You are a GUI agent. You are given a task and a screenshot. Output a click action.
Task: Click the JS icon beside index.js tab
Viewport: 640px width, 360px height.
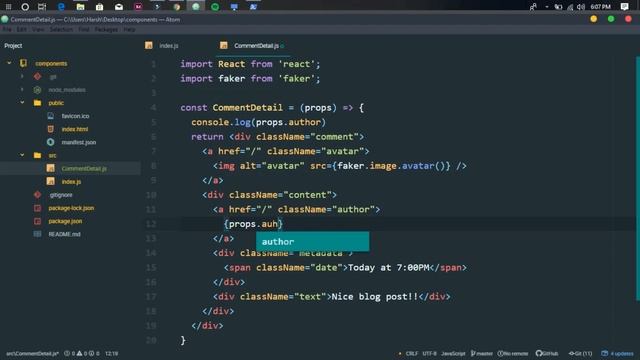click(149, 45)
